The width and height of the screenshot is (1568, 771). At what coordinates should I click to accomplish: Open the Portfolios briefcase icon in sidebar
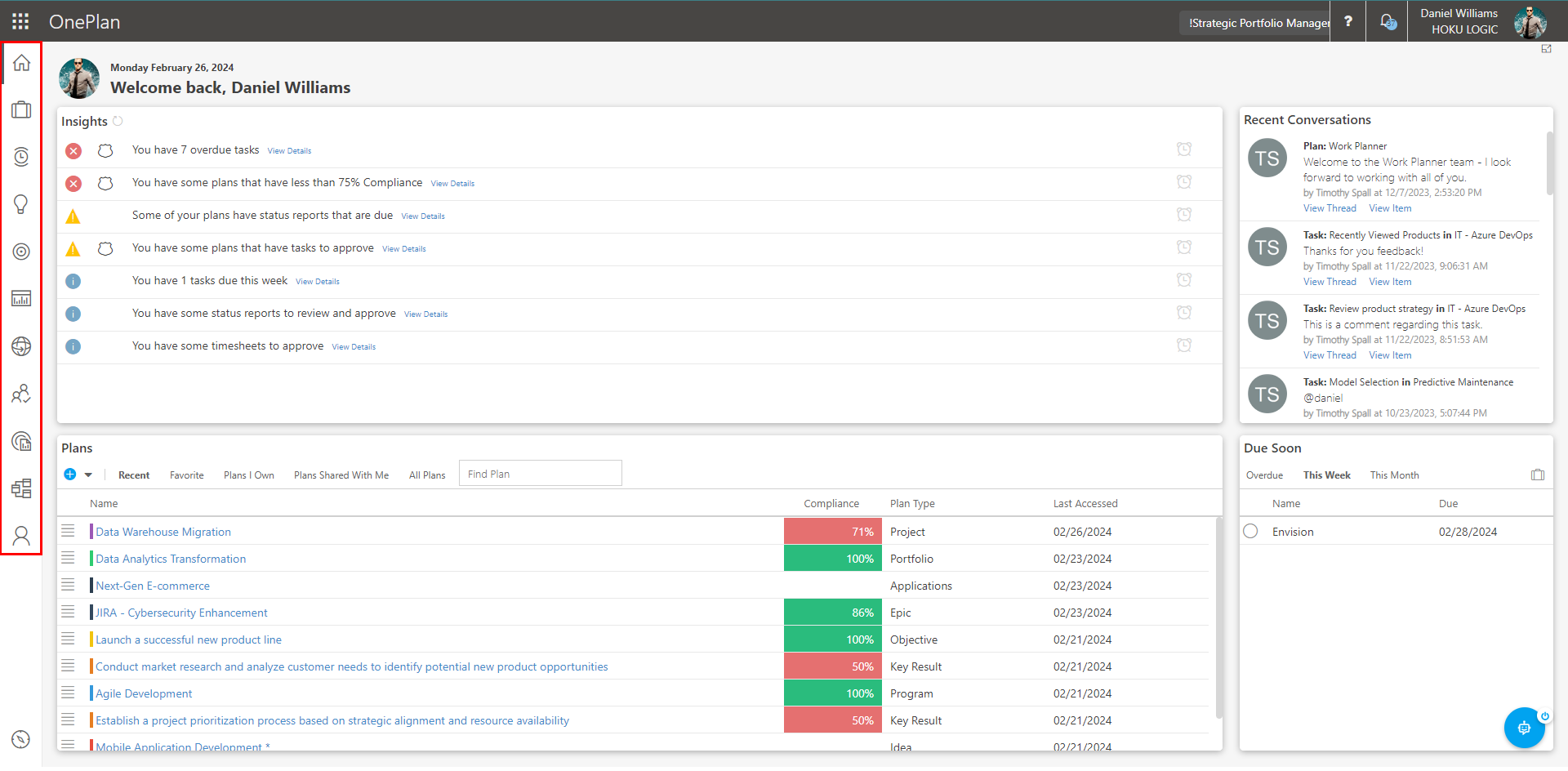[21, 109]
